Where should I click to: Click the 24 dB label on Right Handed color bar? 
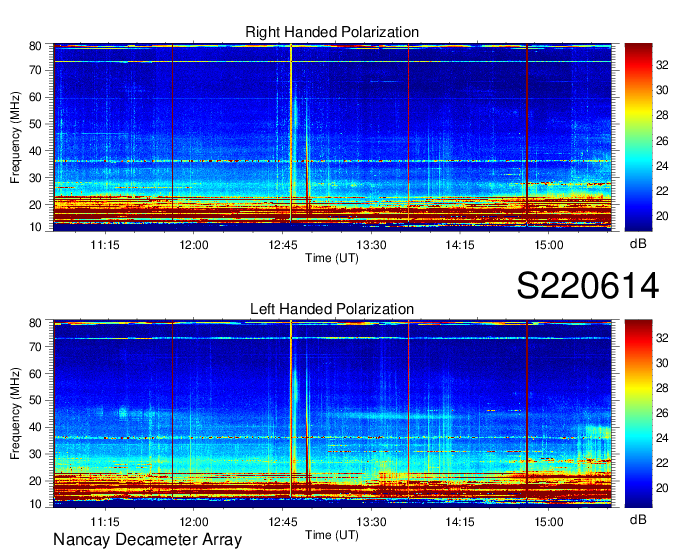tap(662, 166)
